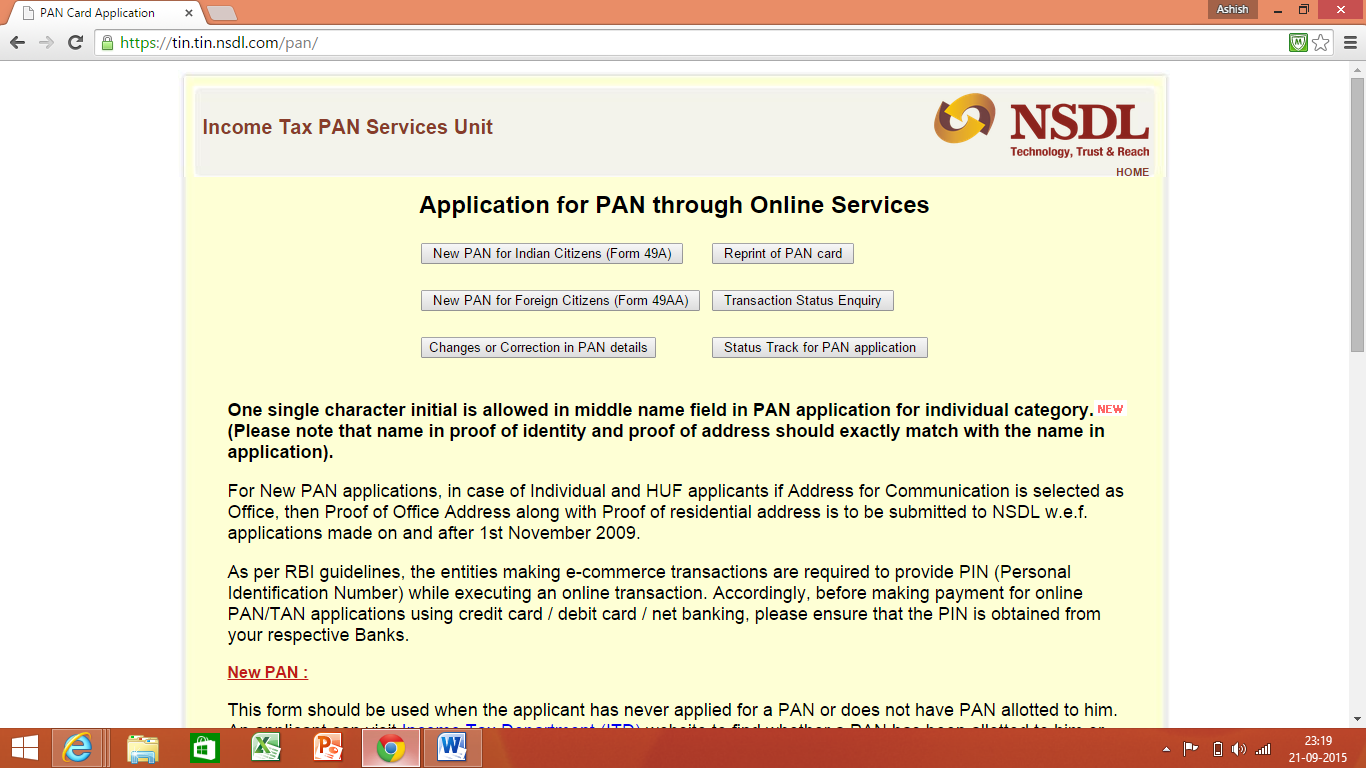Click the green padlock in address bar

[107, 43]
